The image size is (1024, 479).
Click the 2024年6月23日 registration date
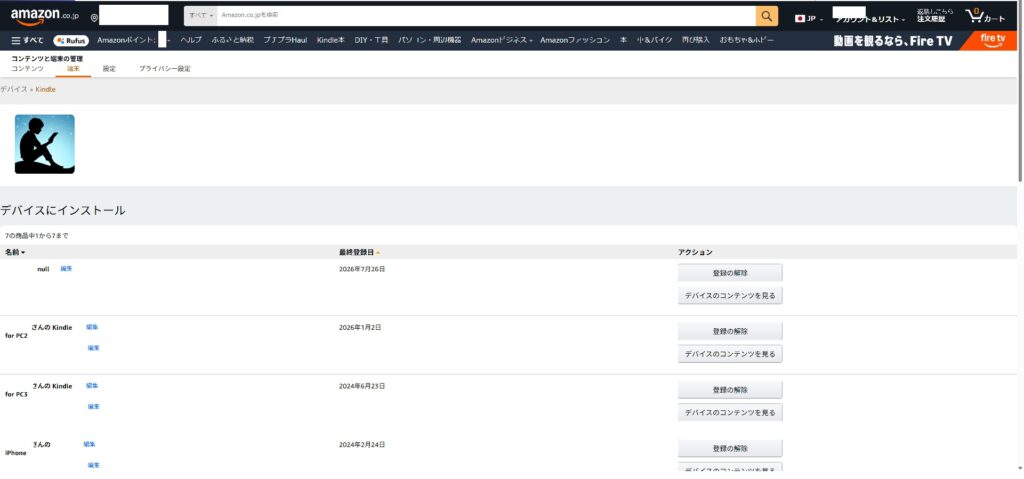point(362,386)
